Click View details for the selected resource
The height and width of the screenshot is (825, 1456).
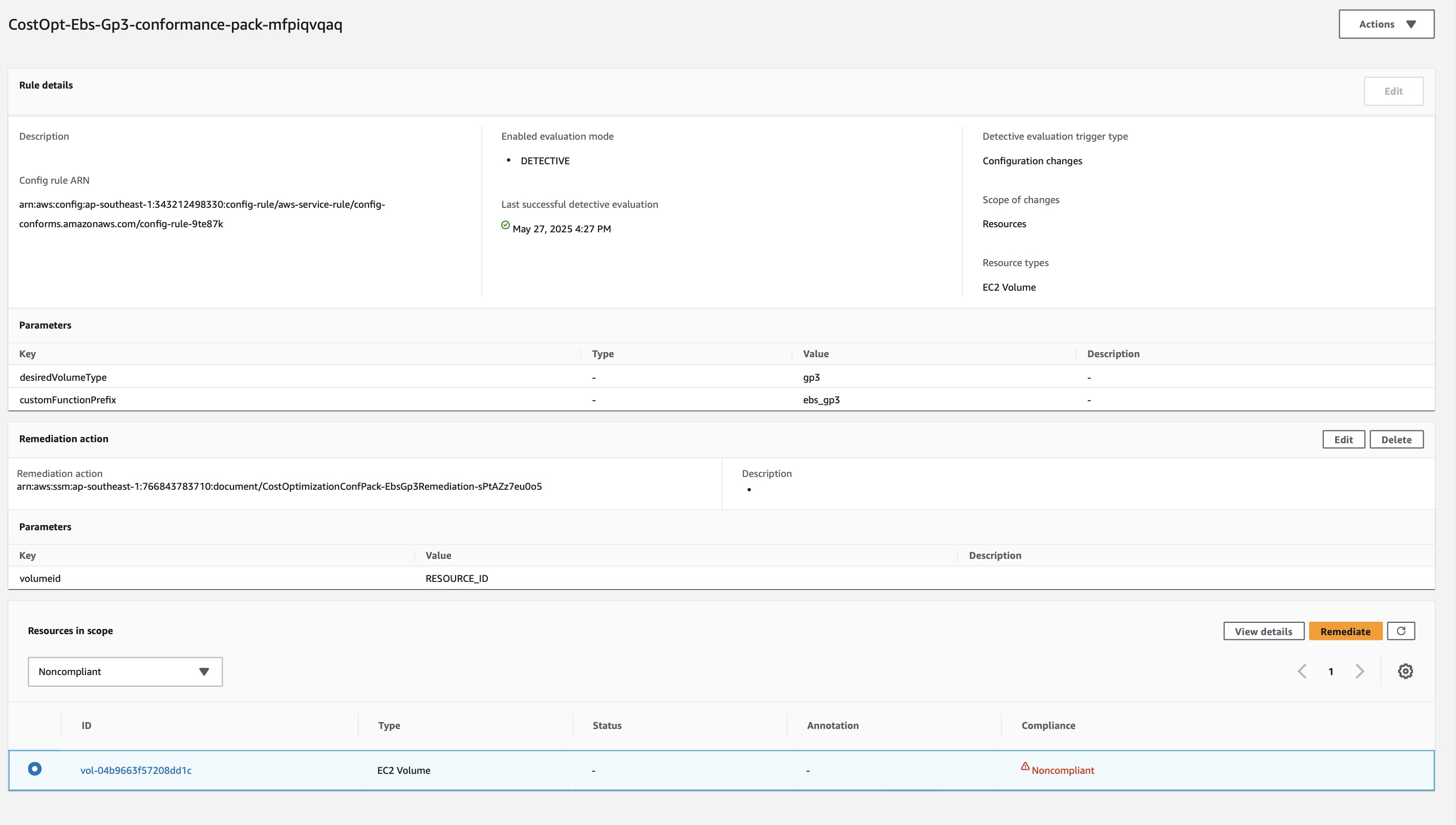1264,631
